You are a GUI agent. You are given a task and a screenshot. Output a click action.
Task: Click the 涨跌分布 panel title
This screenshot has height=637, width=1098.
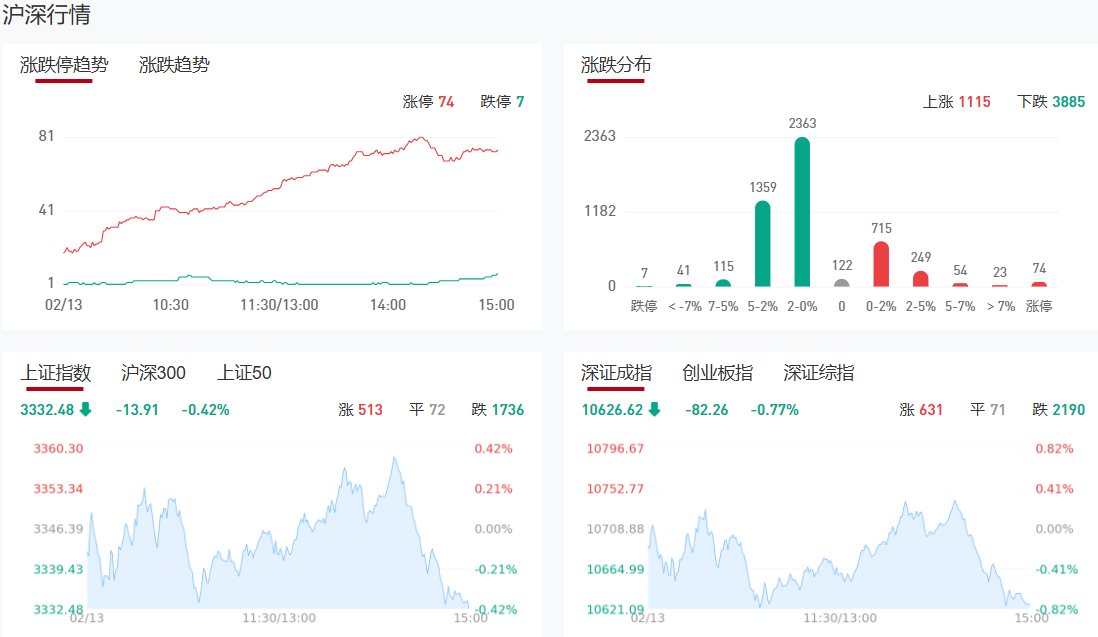coord(616,66)
